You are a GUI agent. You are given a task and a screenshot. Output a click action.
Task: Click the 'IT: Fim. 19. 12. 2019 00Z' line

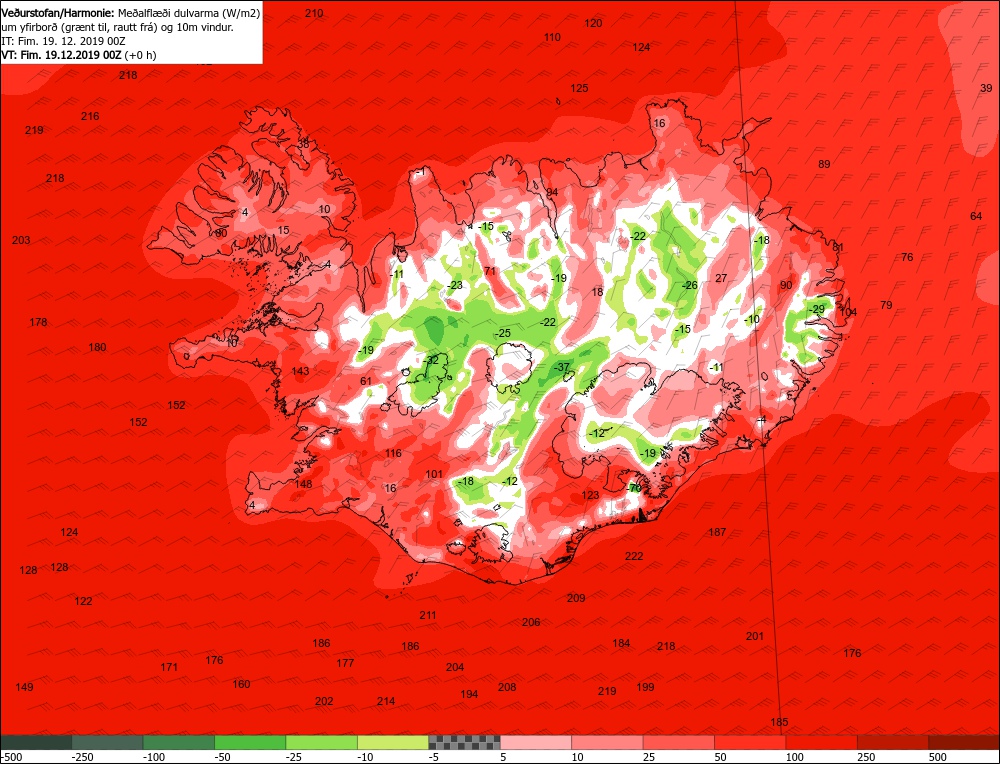(64, 41)
